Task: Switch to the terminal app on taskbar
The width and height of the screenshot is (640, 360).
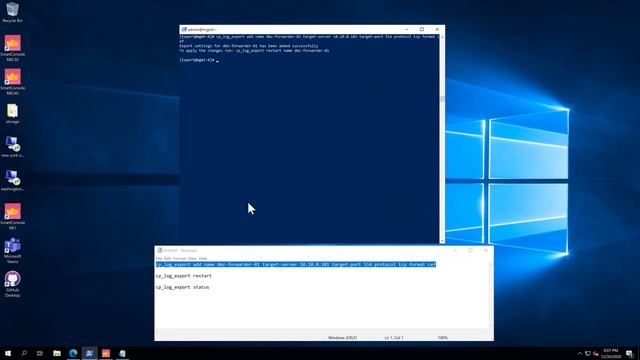Action: (89, 353)
